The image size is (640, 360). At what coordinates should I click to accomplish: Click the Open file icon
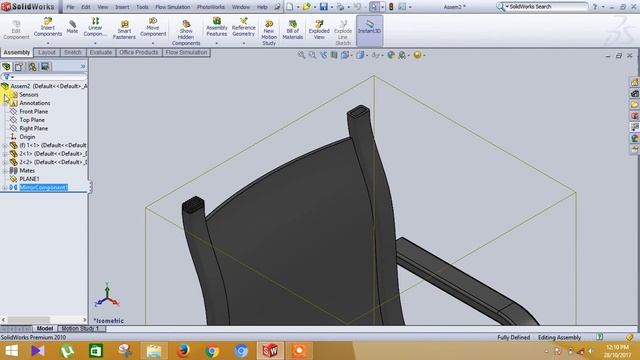(x=307, y=7)
